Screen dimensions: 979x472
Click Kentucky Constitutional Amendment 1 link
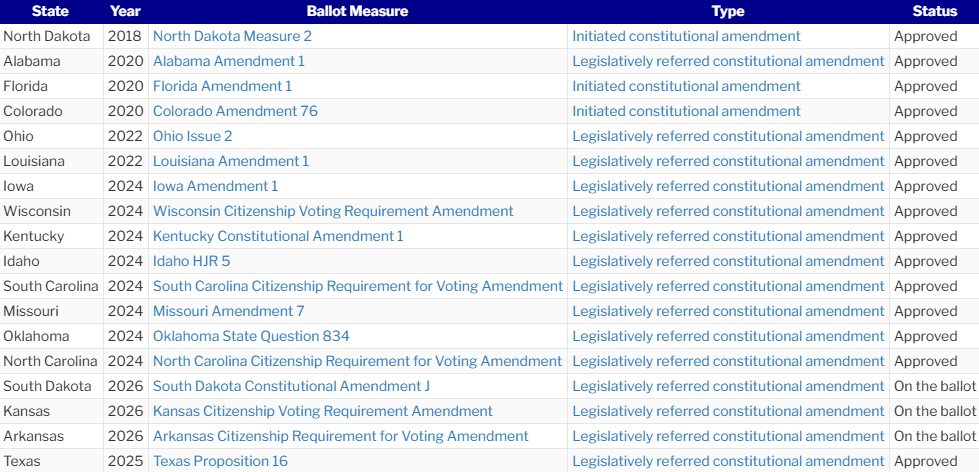(x=278, y=236)
